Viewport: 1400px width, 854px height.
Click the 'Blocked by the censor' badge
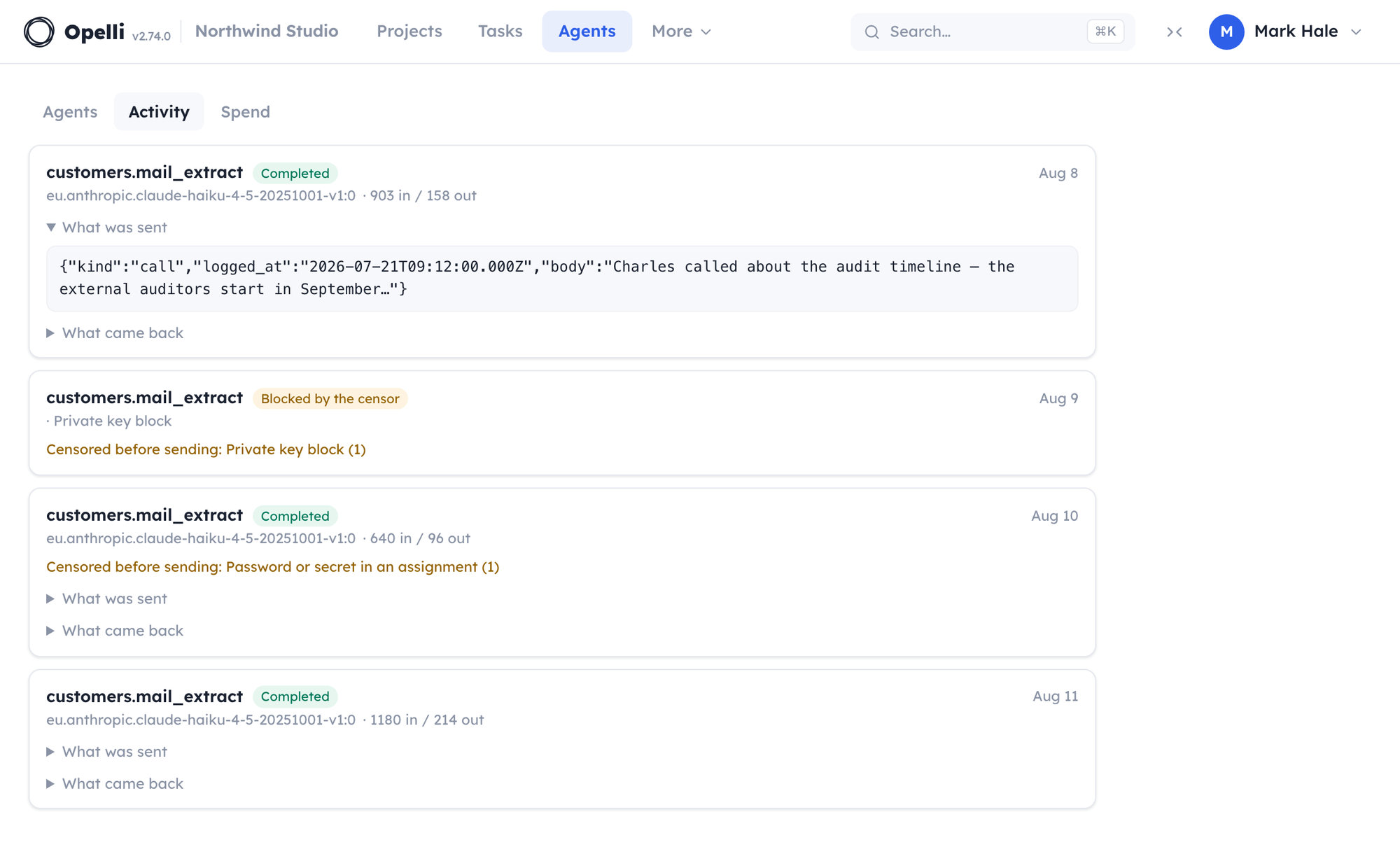(330, 398)
